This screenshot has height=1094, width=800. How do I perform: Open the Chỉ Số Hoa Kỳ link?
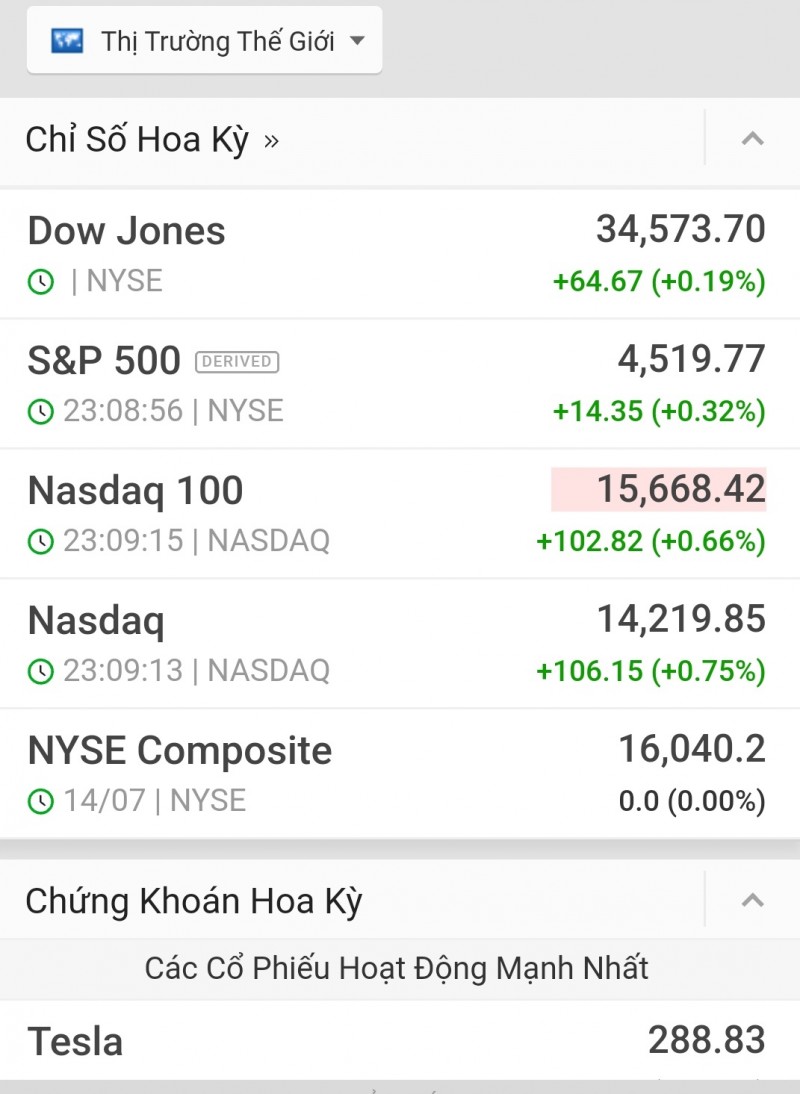click(137, 140)
